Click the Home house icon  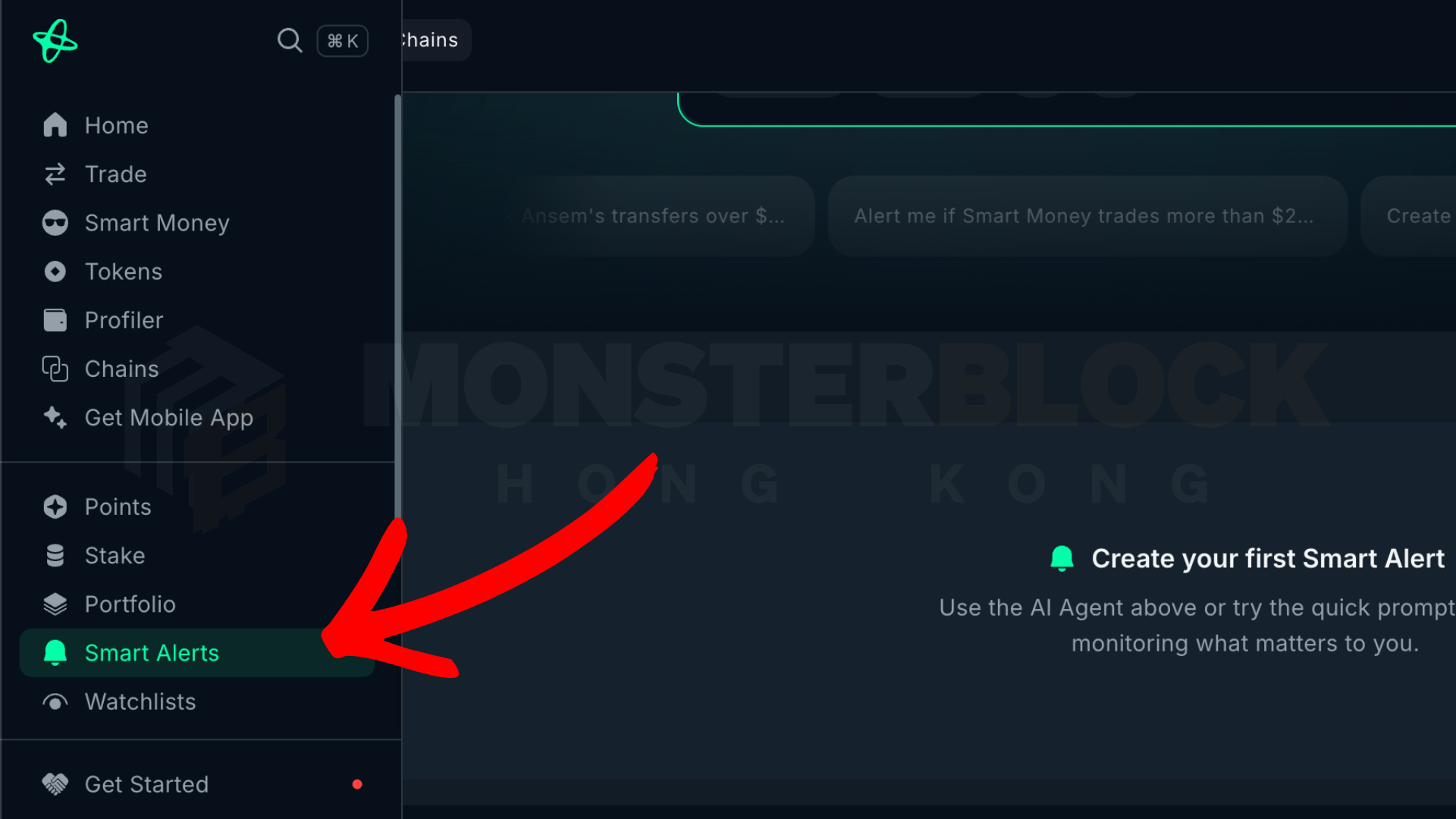click(x=55, y=125)
